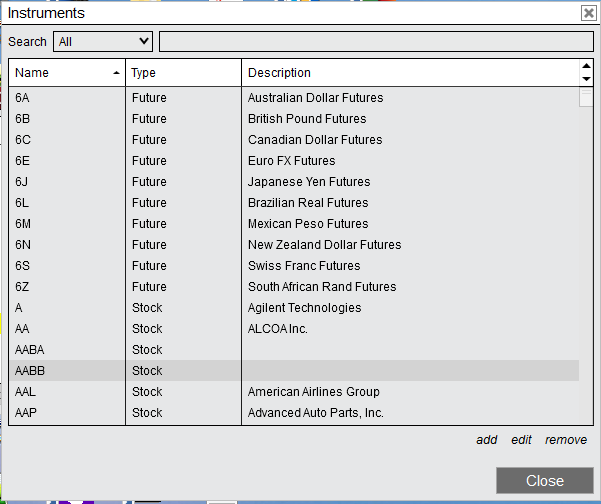
Task: Click the Name column header
Action: [x=60, y=73]
